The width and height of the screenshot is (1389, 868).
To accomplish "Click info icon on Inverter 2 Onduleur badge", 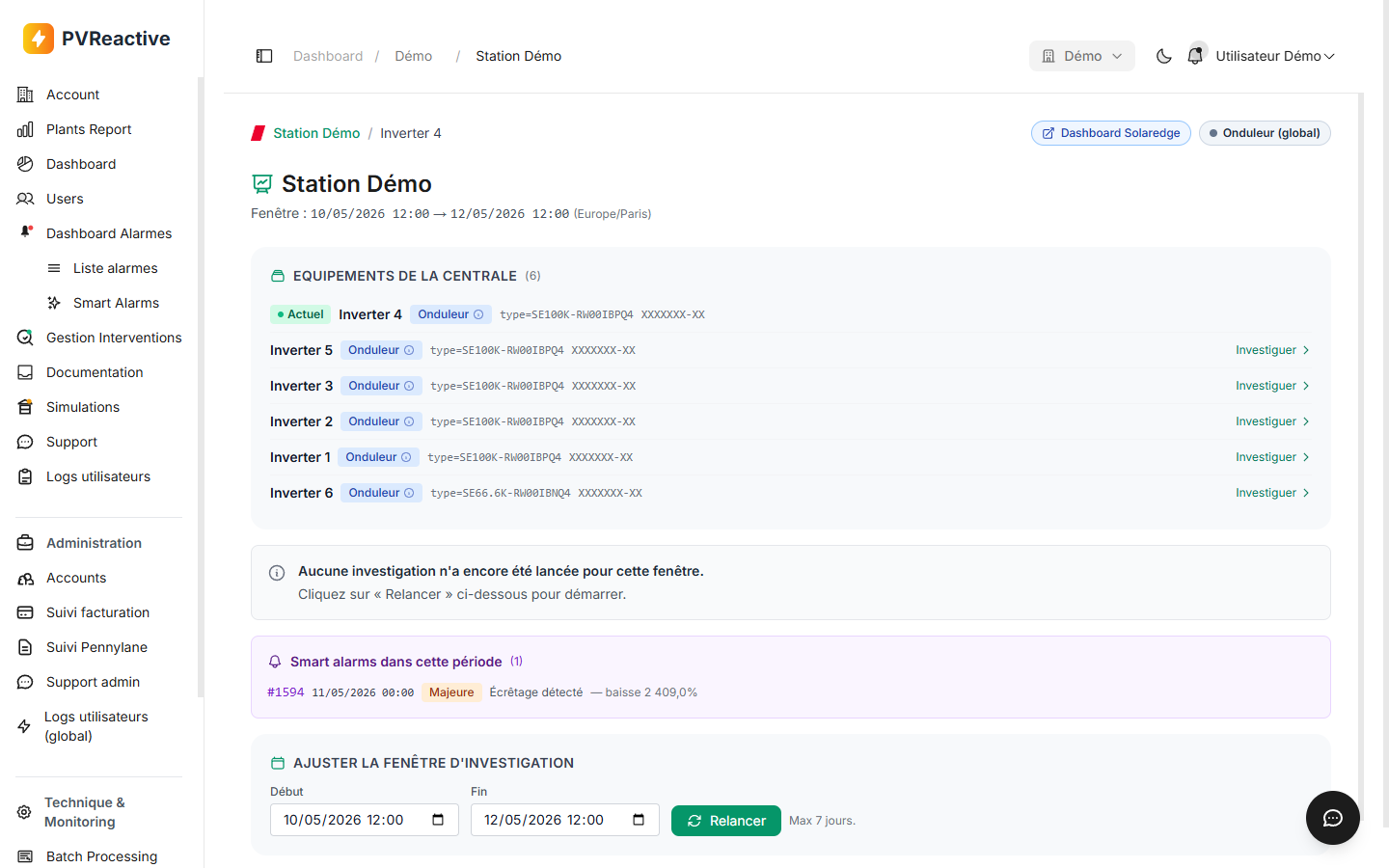I will click(x=409, y=421).
